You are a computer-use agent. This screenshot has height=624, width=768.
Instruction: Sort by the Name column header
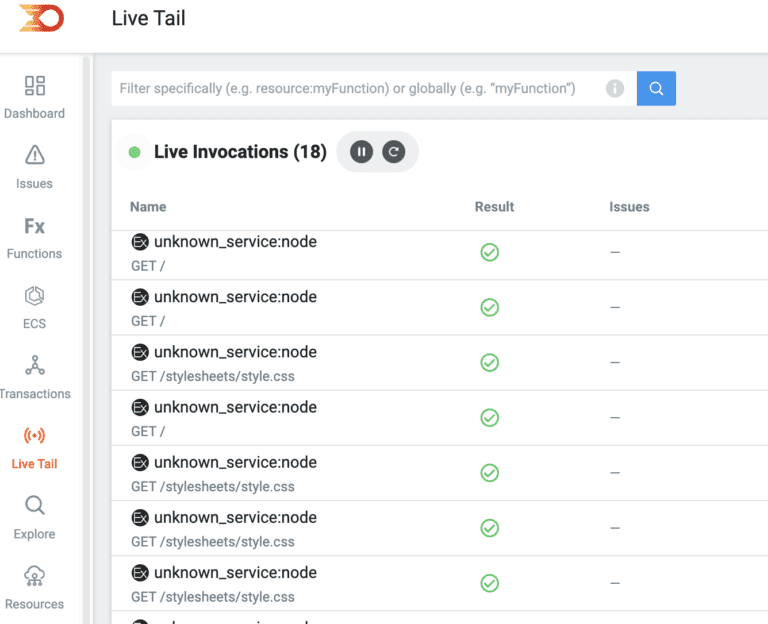tap(148, 207)
